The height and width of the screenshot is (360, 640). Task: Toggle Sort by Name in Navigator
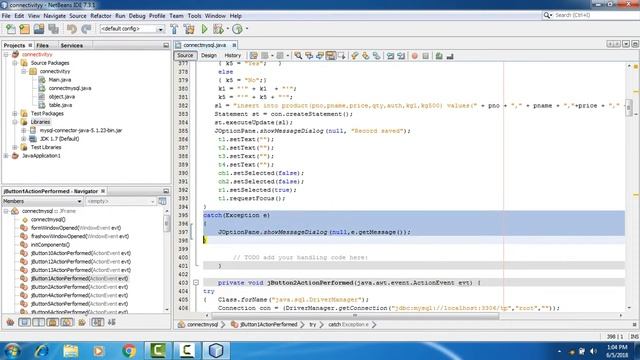97,322
